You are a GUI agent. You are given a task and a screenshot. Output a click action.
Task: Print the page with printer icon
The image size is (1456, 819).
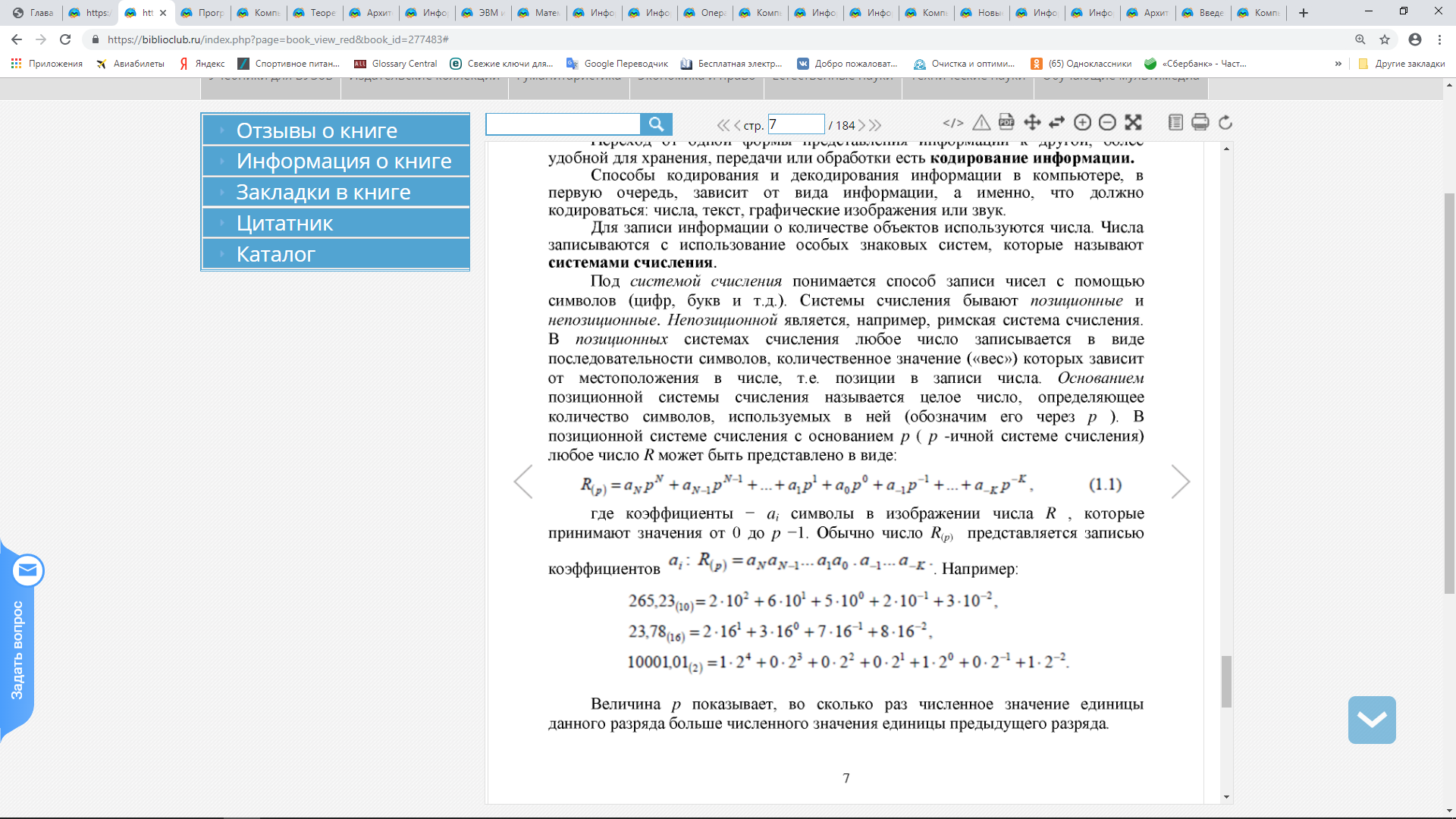1200,123
